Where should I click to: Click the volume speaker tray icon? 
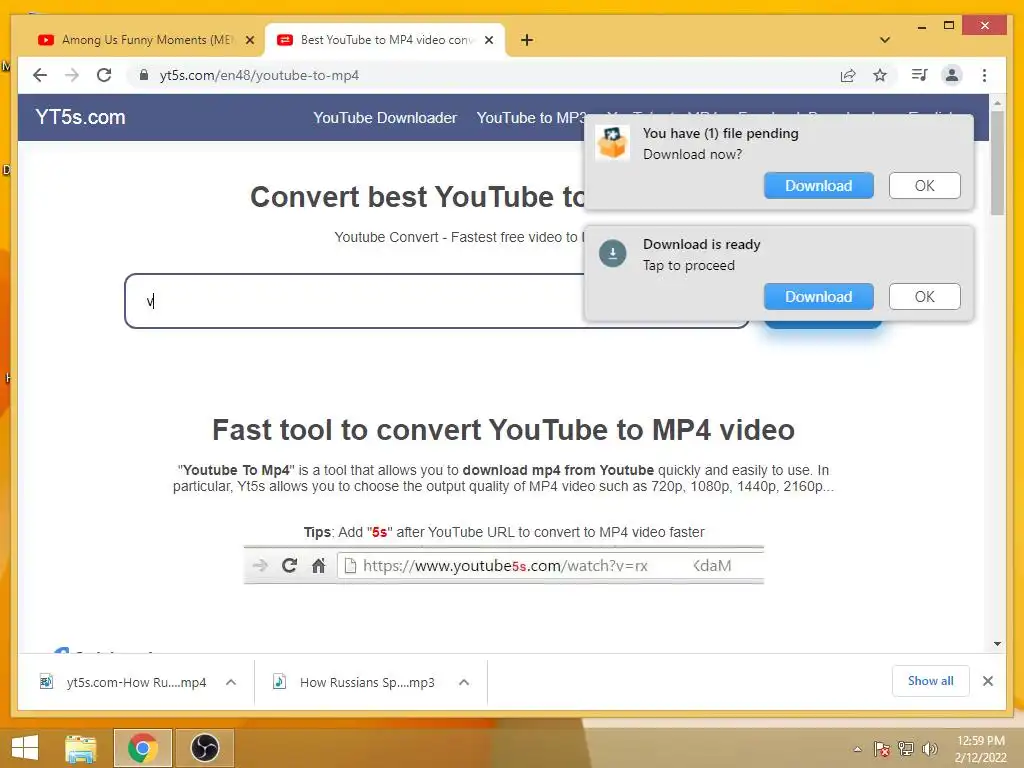point(929,749)
